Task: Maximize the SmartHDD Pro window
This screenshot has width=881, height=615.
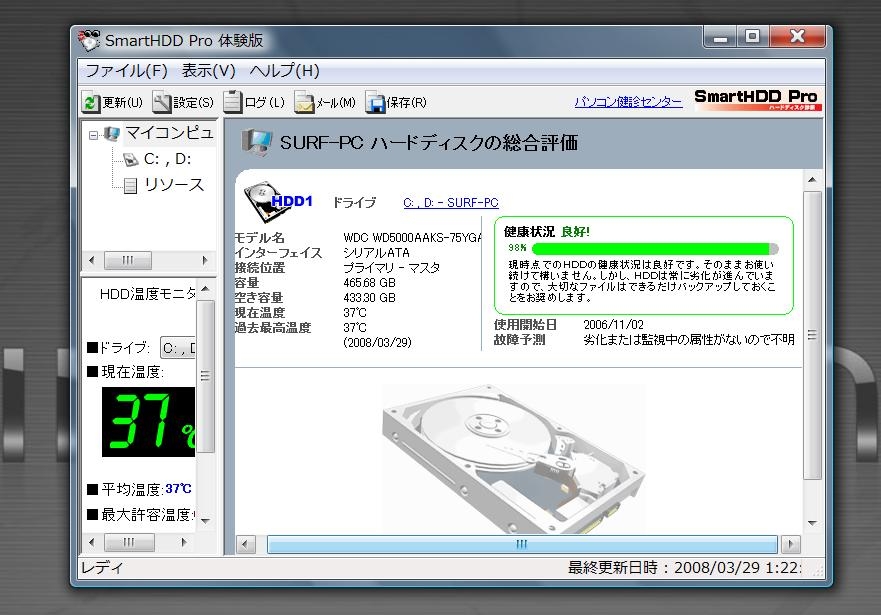Action: [x=753, y=37]
